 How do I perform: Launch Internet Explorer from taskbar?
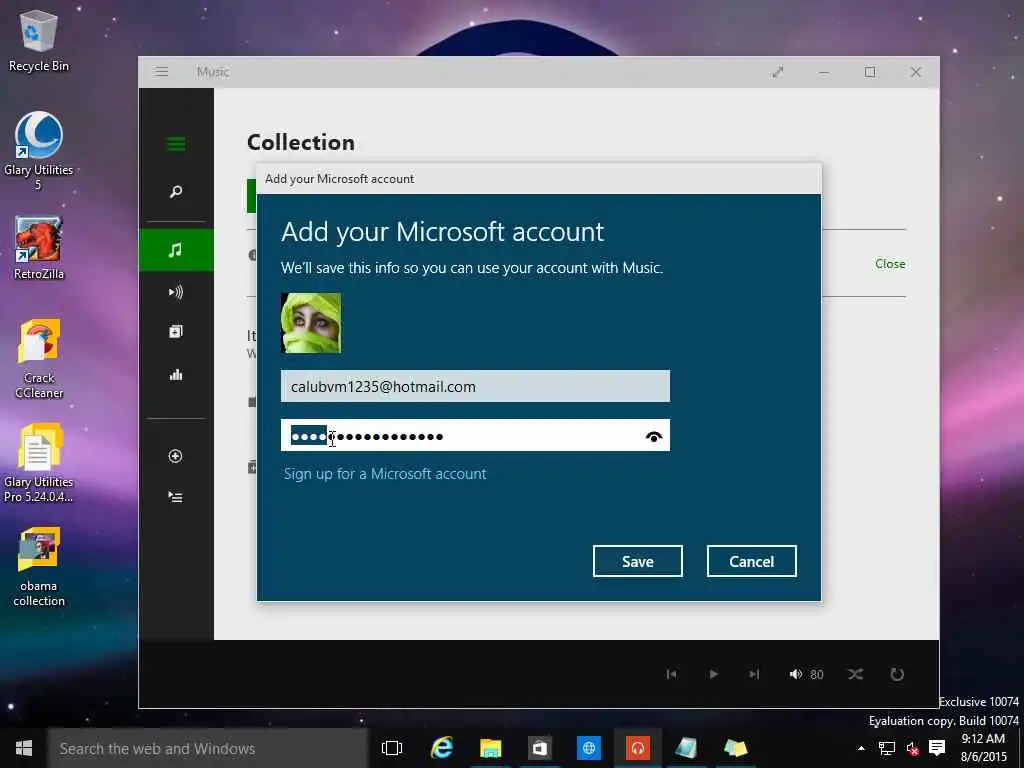point(441,748)
